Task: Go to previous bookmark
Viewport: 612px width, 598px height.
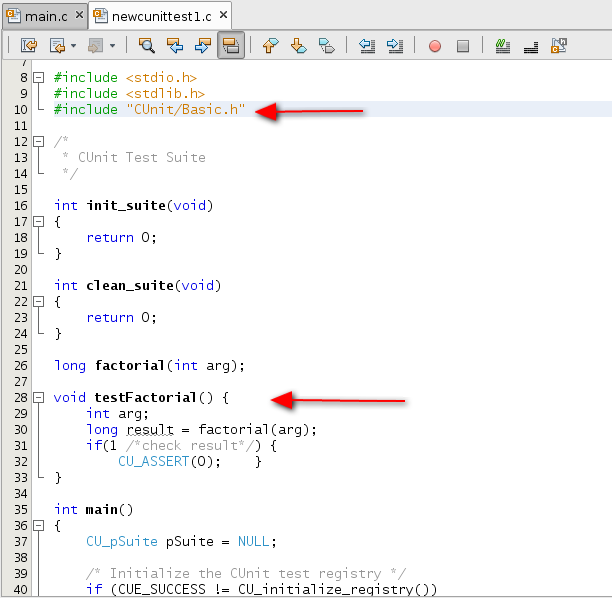Action: pyautogui.click(x=270, y=45)
